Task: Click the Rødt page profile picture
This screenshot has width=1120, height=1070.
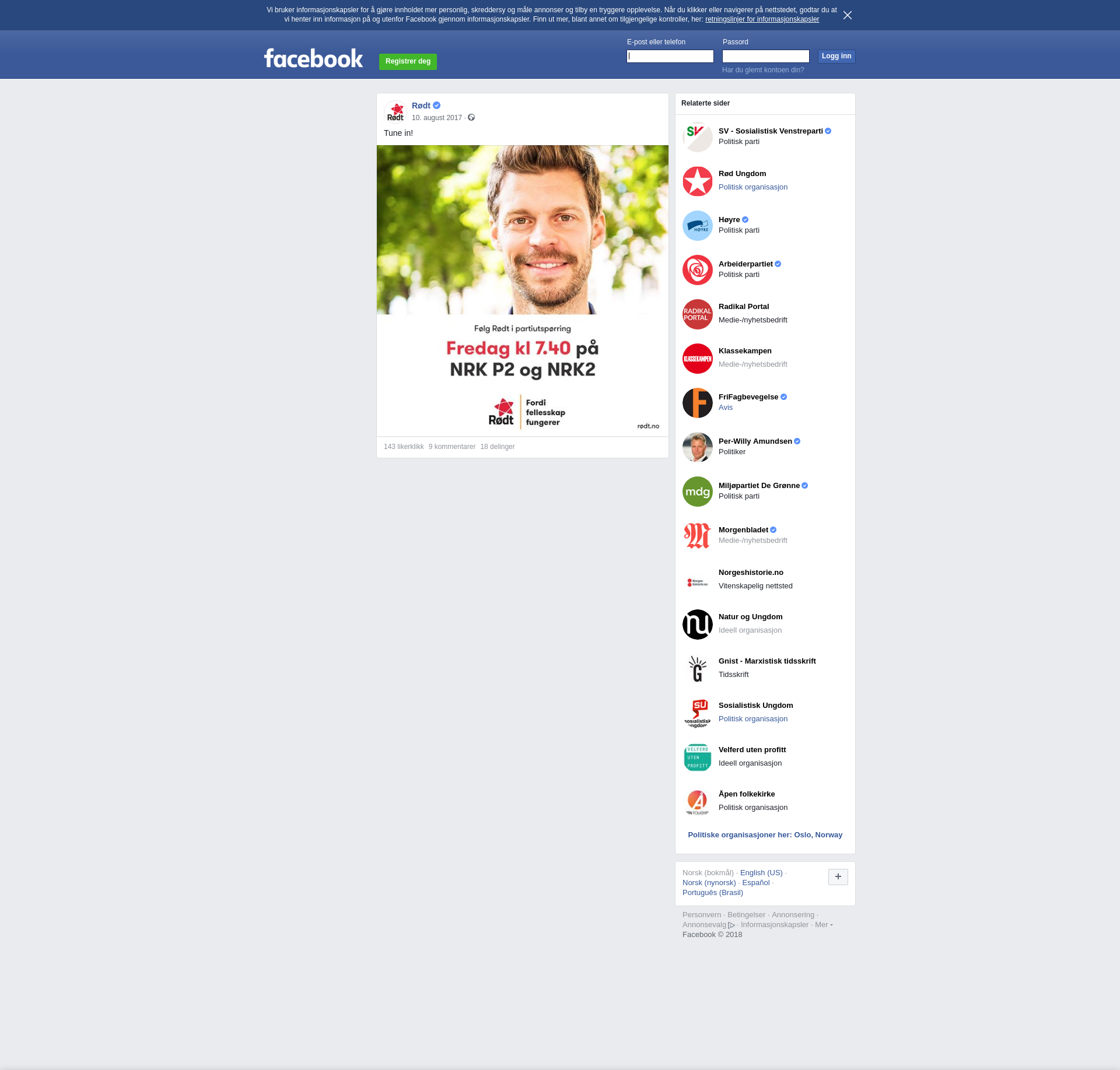Action: click(395, 112)
